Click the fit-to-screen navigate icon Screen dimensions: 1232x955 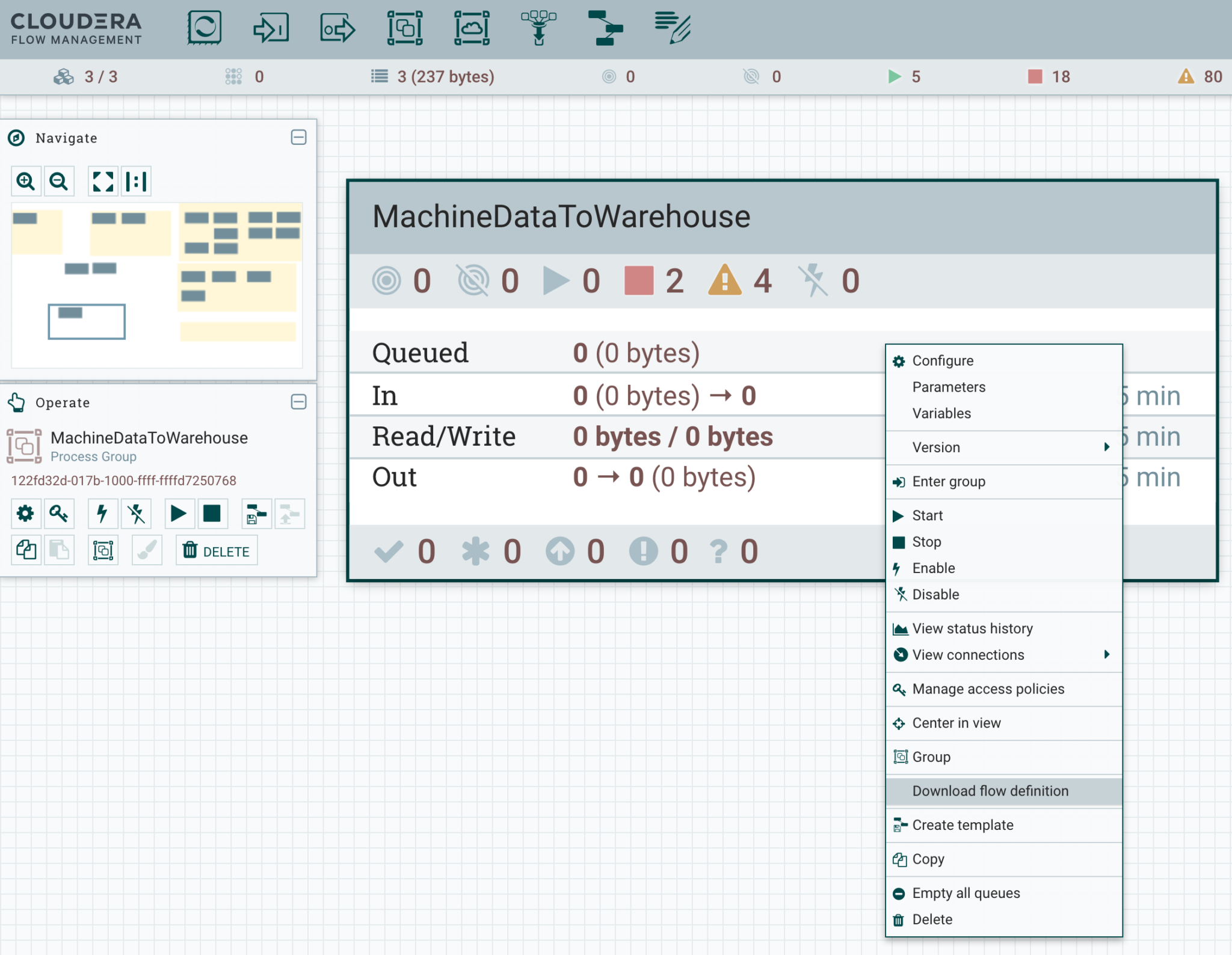click(x=103, y=181)
